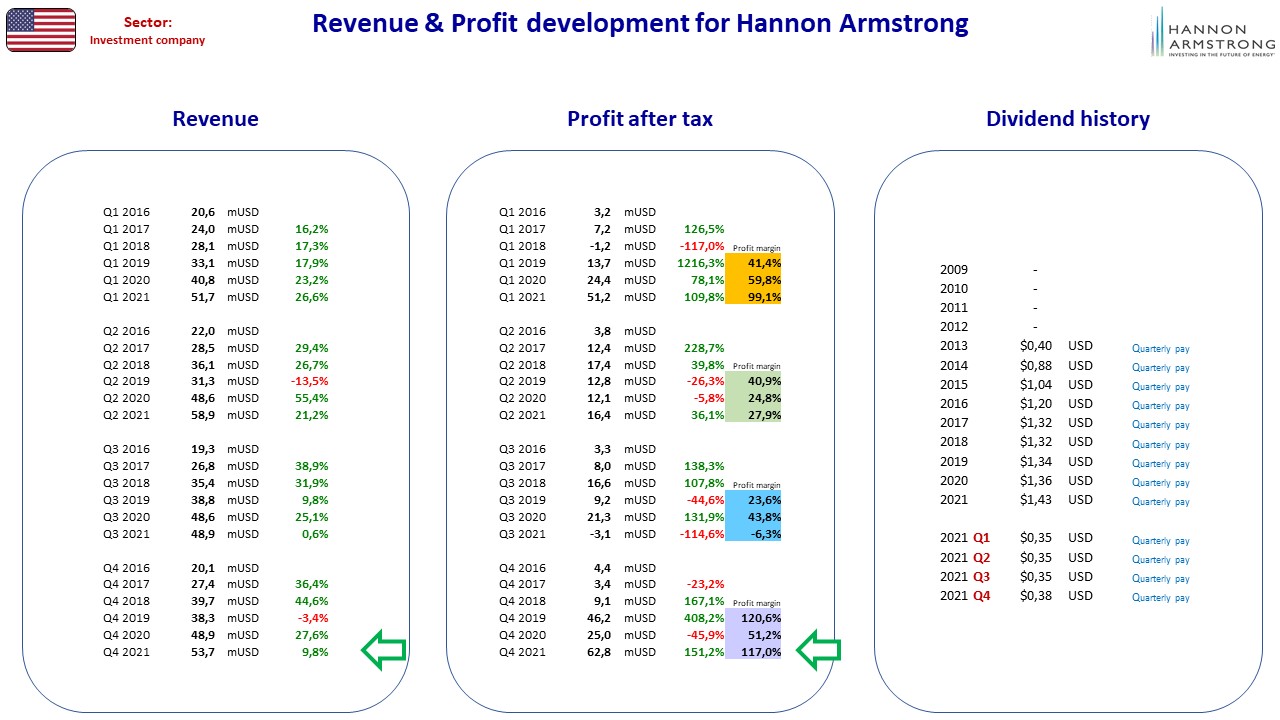Click 'Quarterly pay' next to 2013
This screenshot has height=720, width=1280.
coord(1161,349)
